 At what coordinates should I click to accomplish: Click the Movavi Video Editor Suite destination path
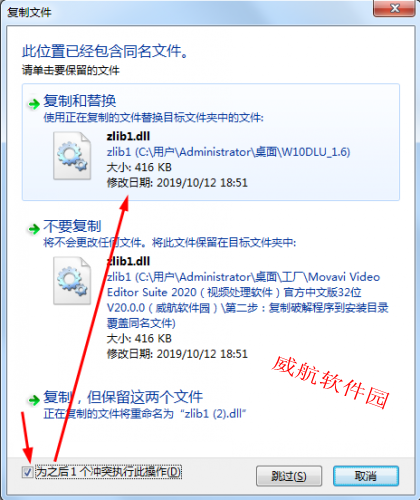tap(247, 300)
